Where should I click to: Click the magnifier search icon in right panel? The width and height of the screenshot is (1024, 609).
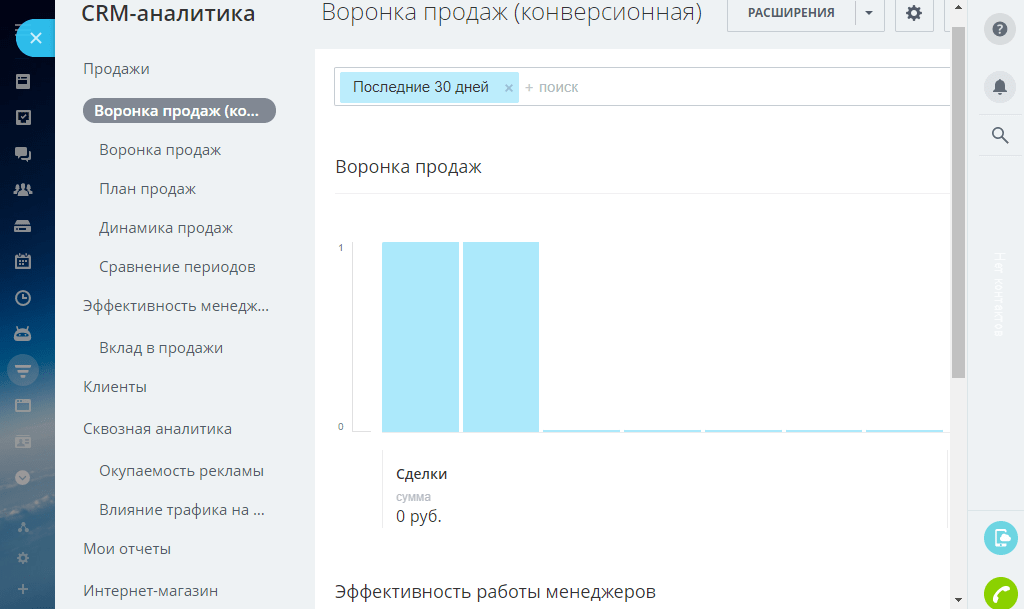999,135
